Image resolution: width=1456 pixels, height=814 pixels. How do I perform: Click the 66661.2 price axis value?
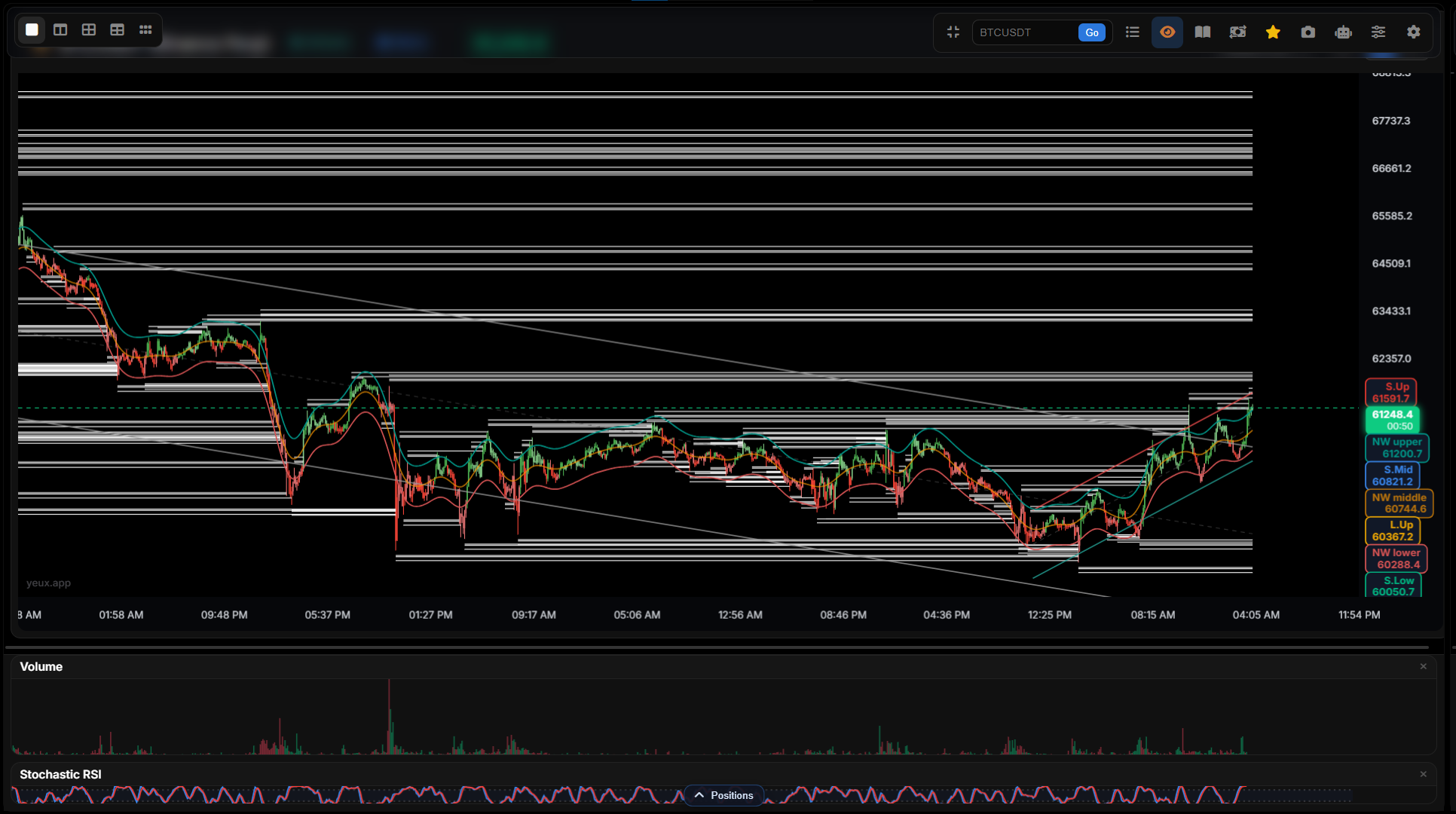coord(1391,168)
